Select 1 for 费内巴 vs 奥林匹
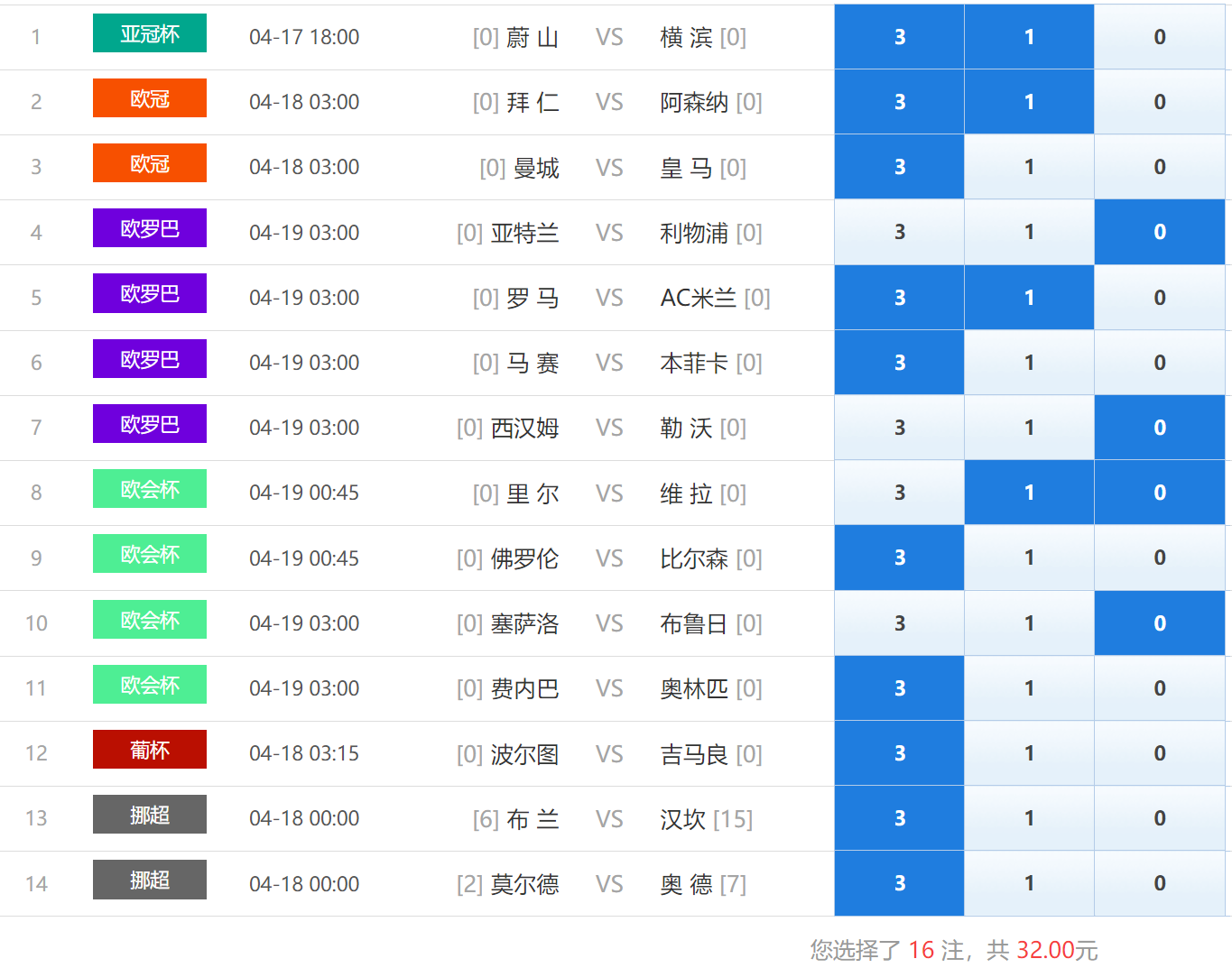The image size is (1232, 968). pyautogui.click(x=1029, y=688)
